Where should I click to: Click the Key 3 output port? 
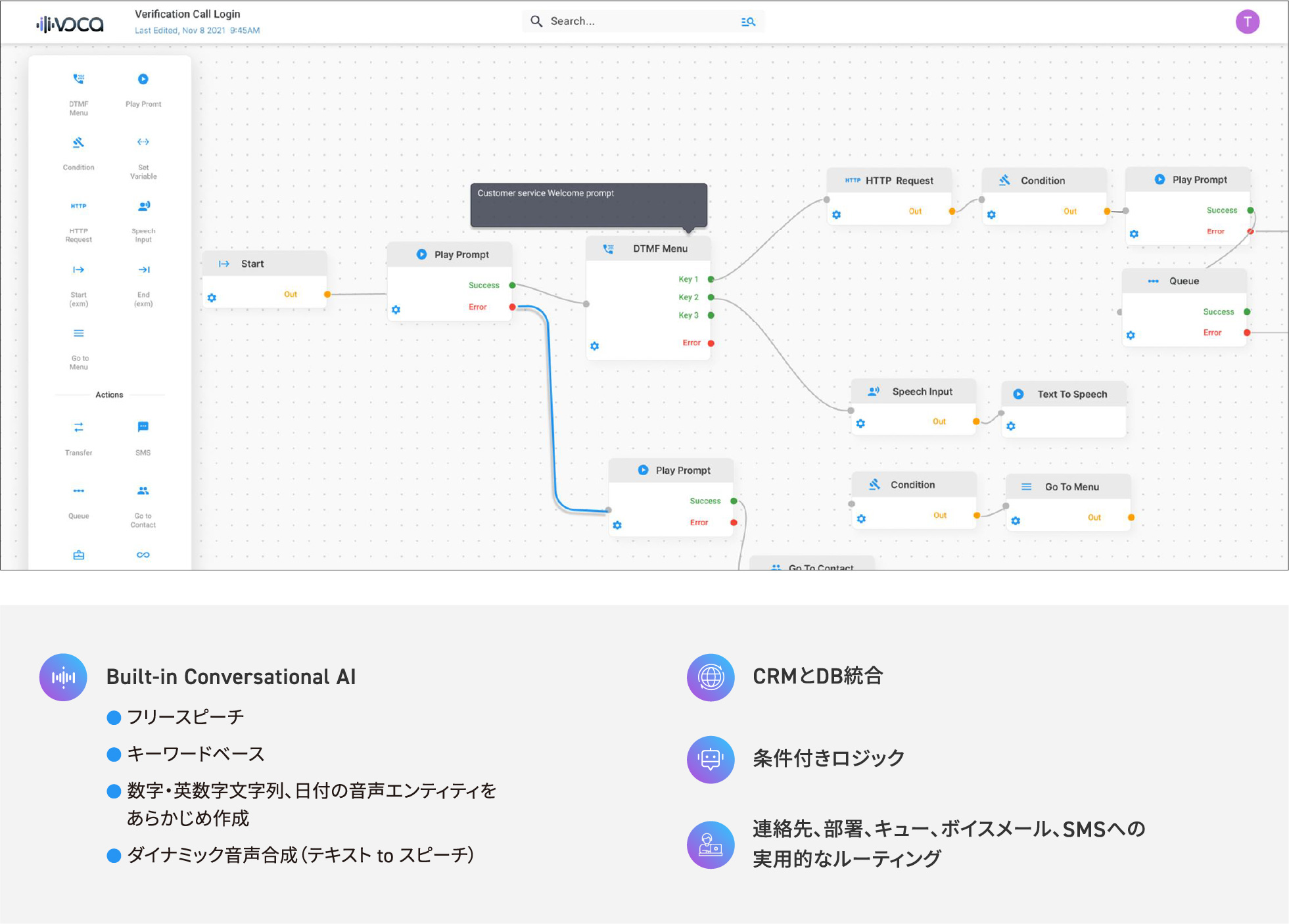point(711,315)
